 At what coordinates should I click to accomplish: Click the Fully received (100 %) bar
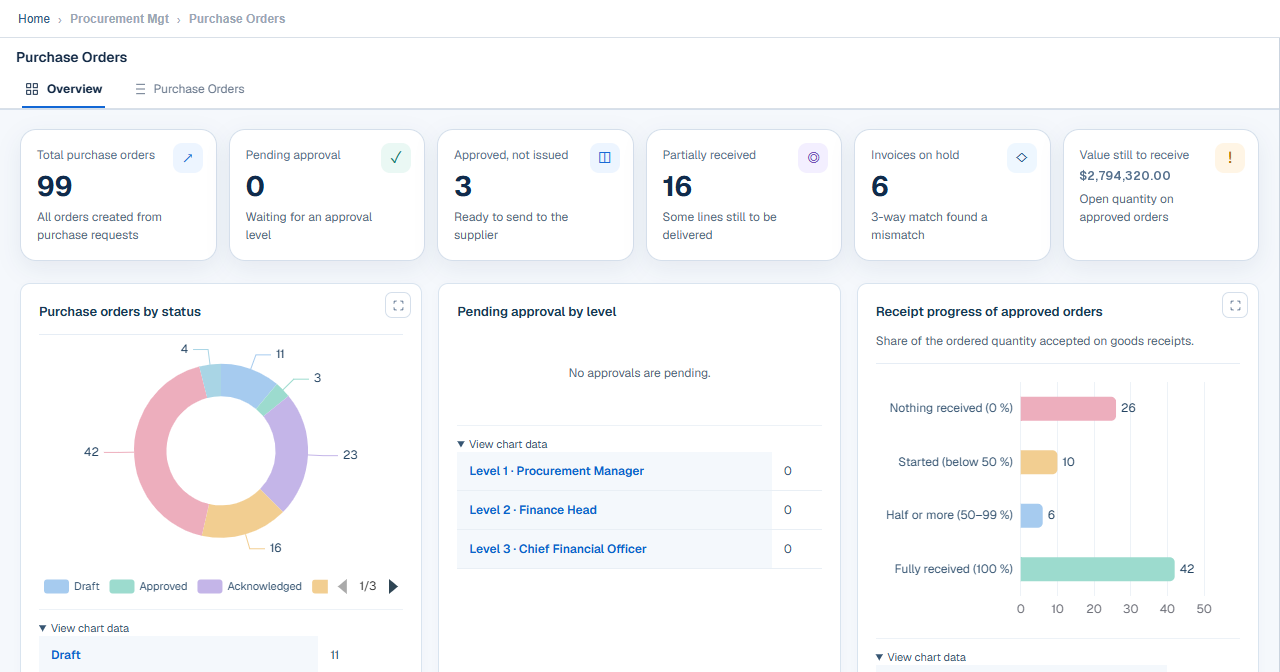click(1097, 569)
